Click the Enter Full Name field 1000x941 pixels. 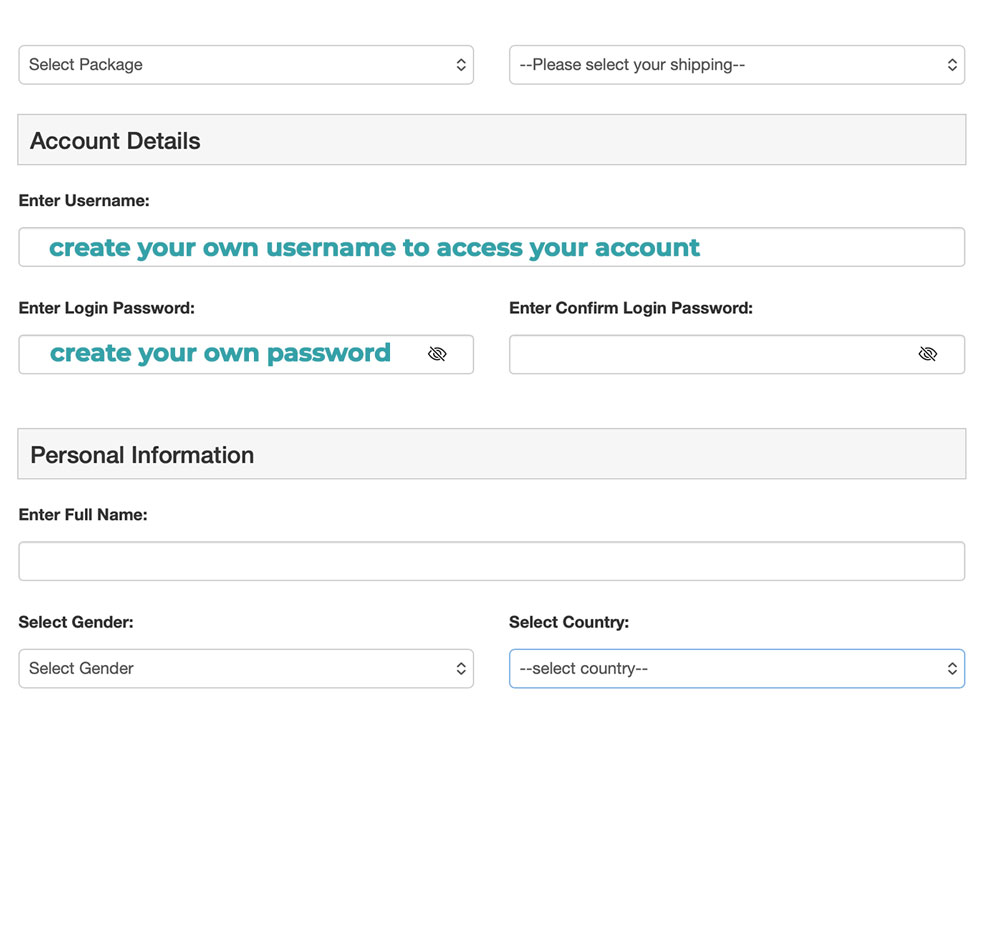(492, 561)
